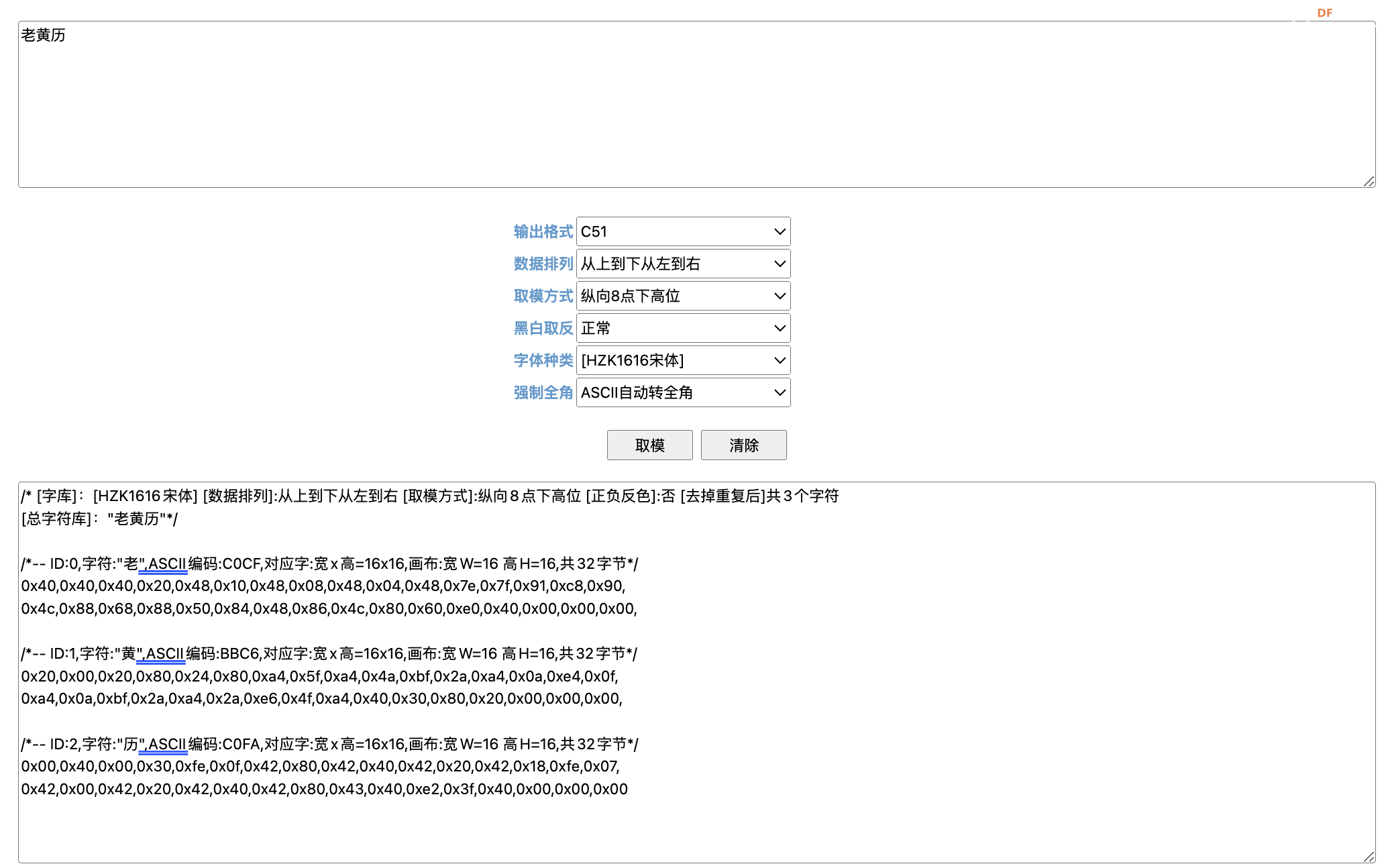
Task: Click into the input text area containing 老黄历
Action: [x=696, y=104]
